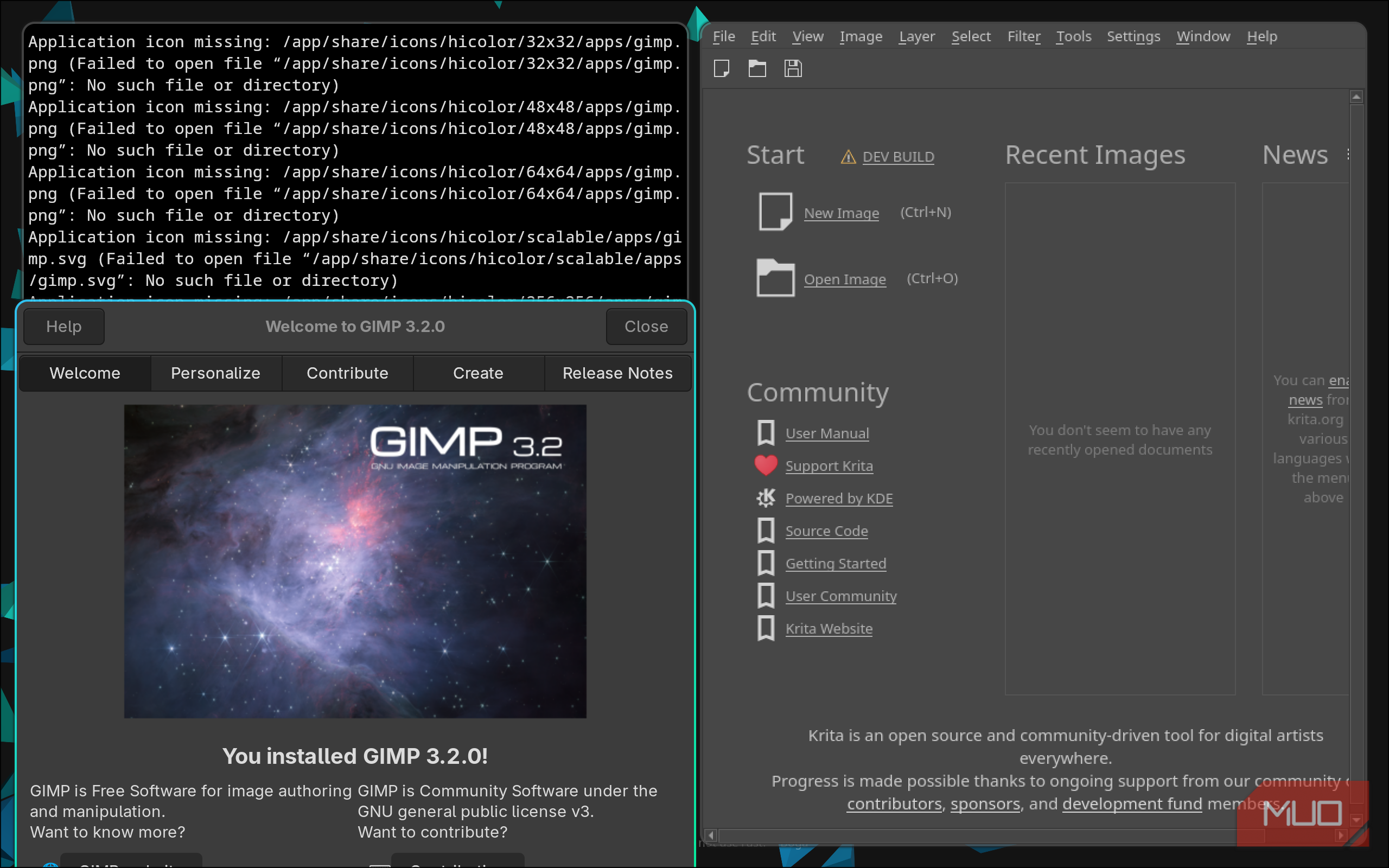Open the Support Krita link
The image size is (1389, 868).
click(x=829, y=466)
